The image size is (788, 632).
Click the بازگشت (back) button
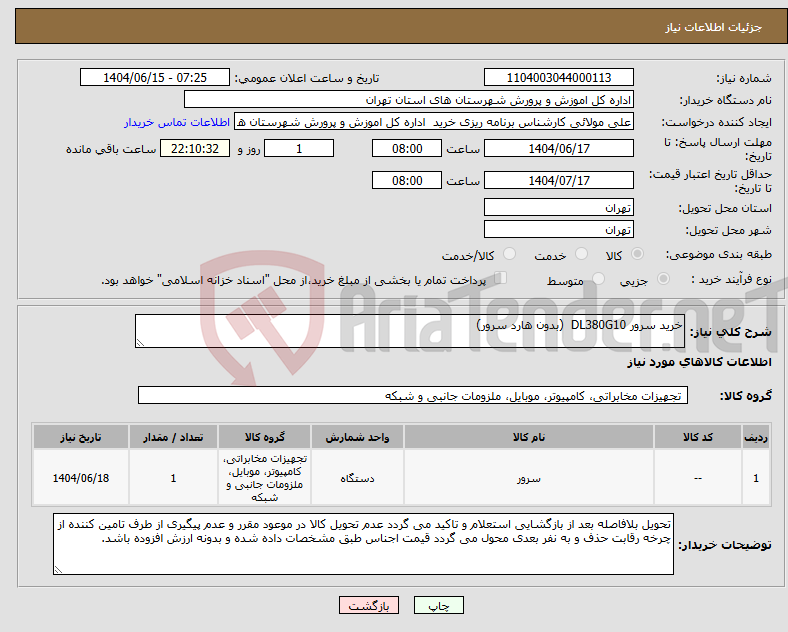coord(369,605)
